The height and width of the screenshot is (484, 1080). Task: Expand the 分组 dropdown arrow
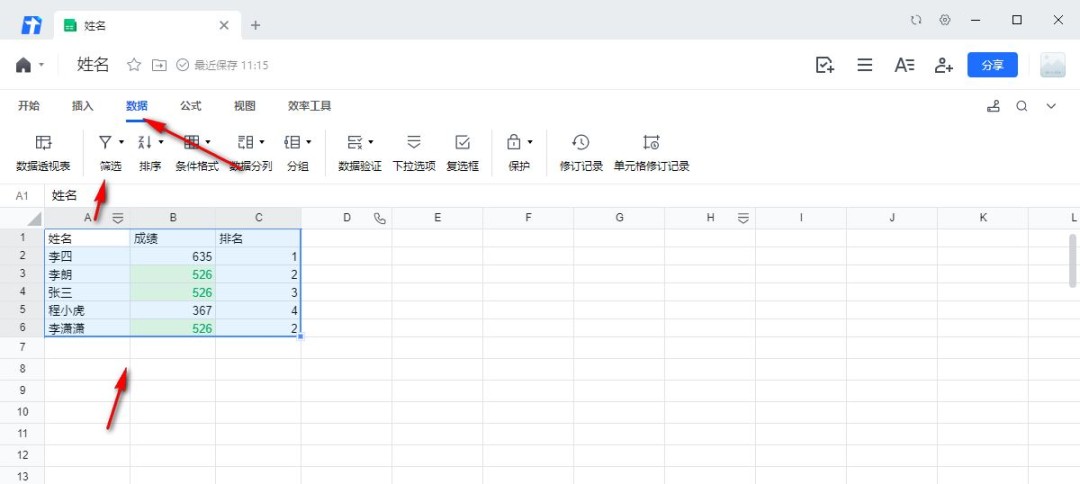309,143
